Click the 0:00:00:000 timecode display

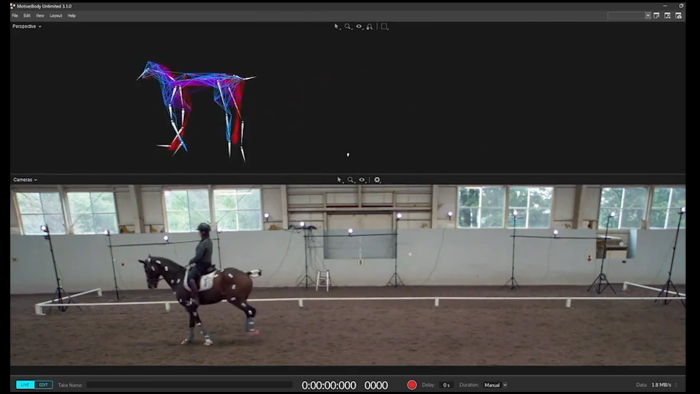click(329, 385)
